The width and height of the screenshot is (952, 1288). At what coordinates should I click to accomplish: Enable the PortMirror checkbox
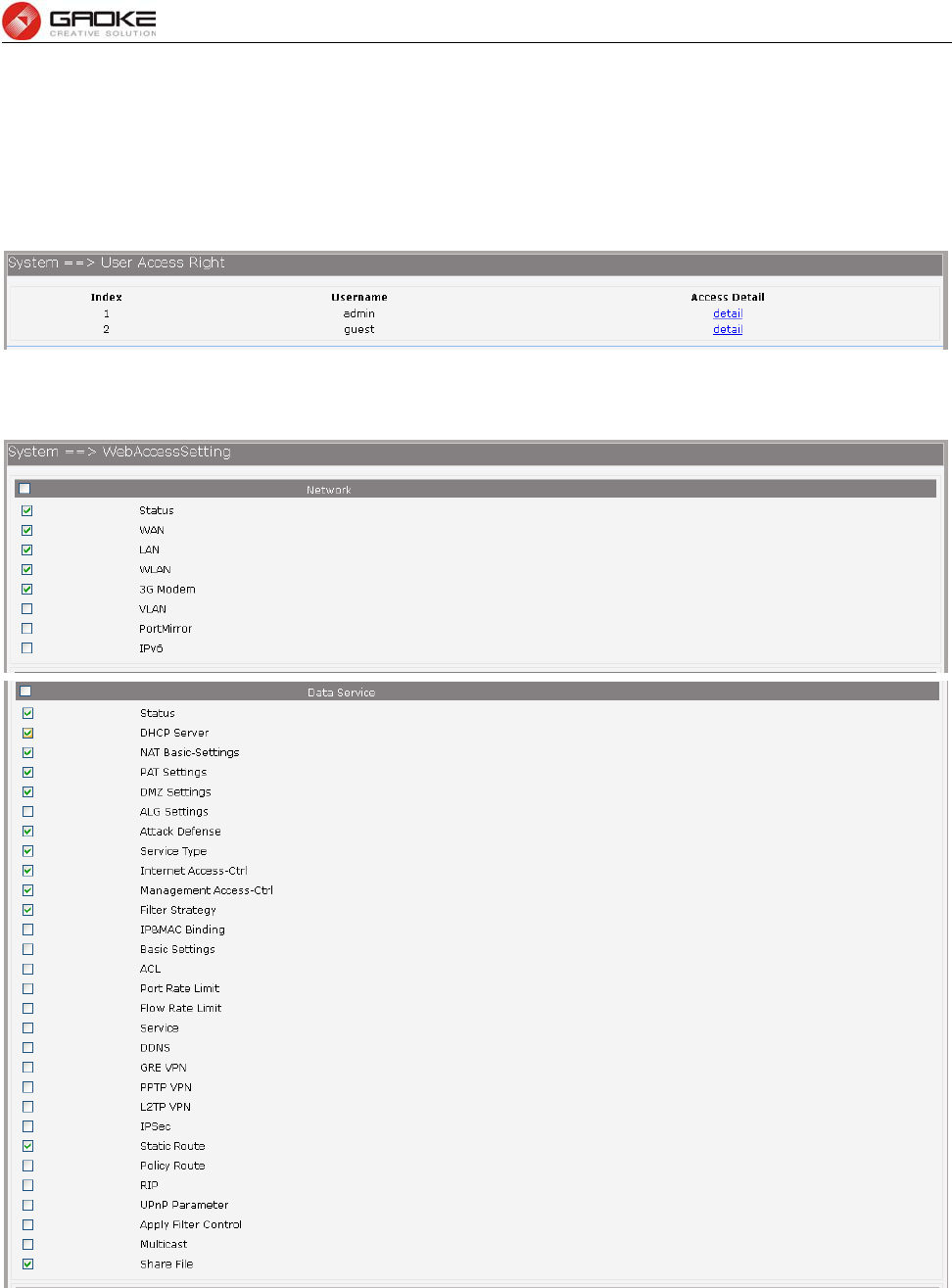[27, 628]
